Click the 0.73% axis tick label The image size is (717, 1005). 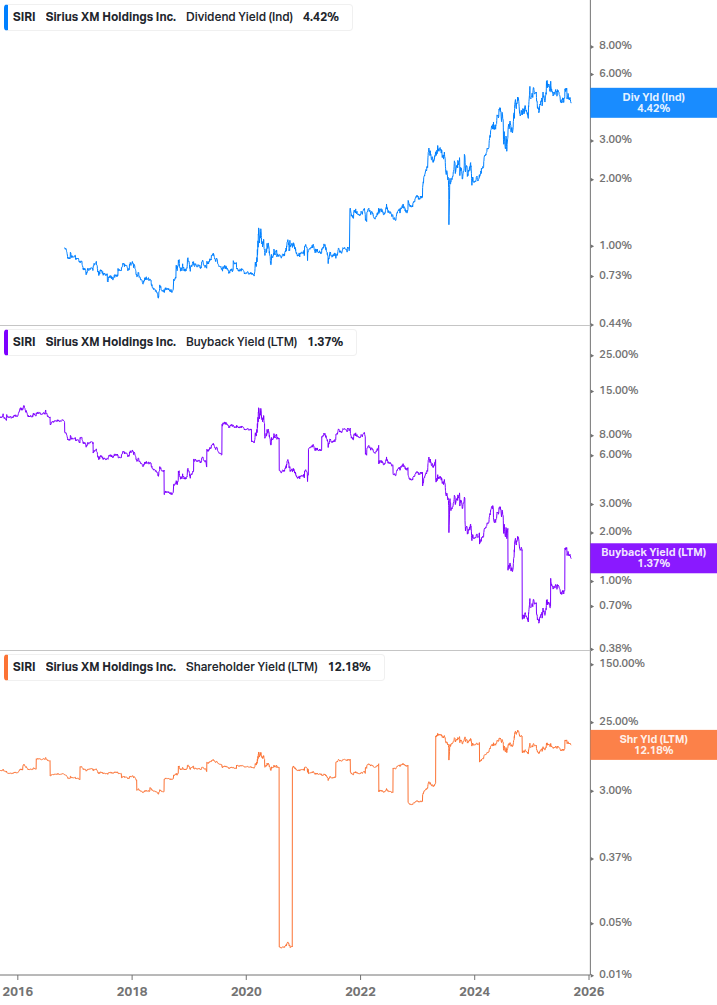click(615, 275)
